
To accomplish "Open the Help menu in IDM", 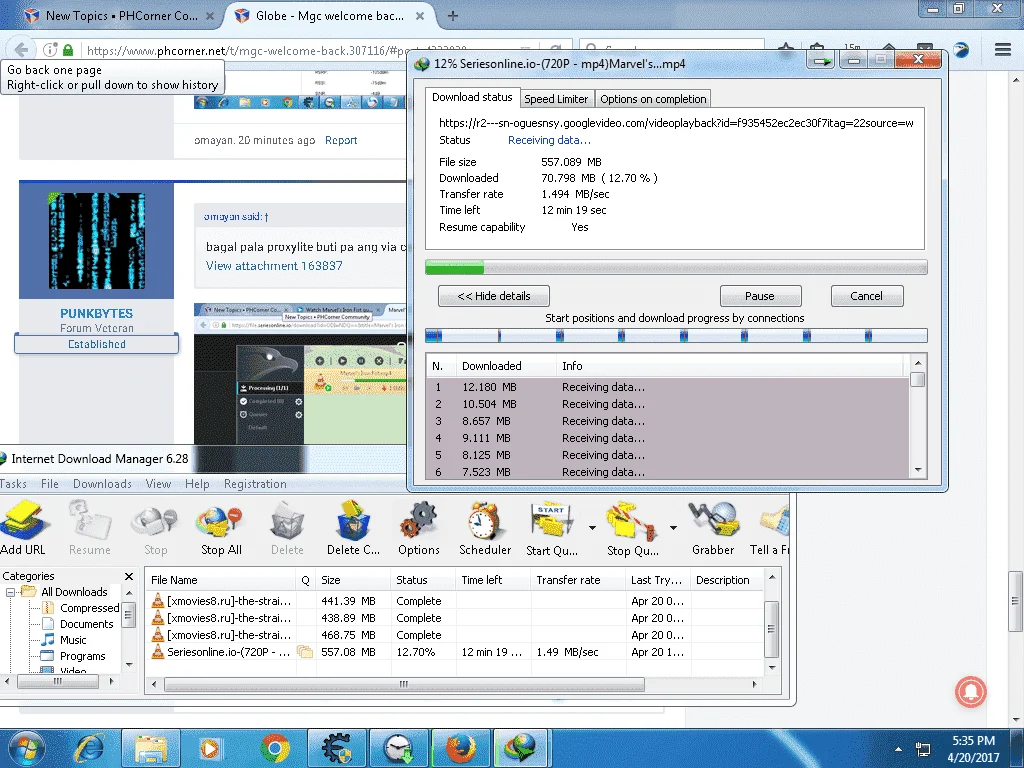I will coord(197,484).
